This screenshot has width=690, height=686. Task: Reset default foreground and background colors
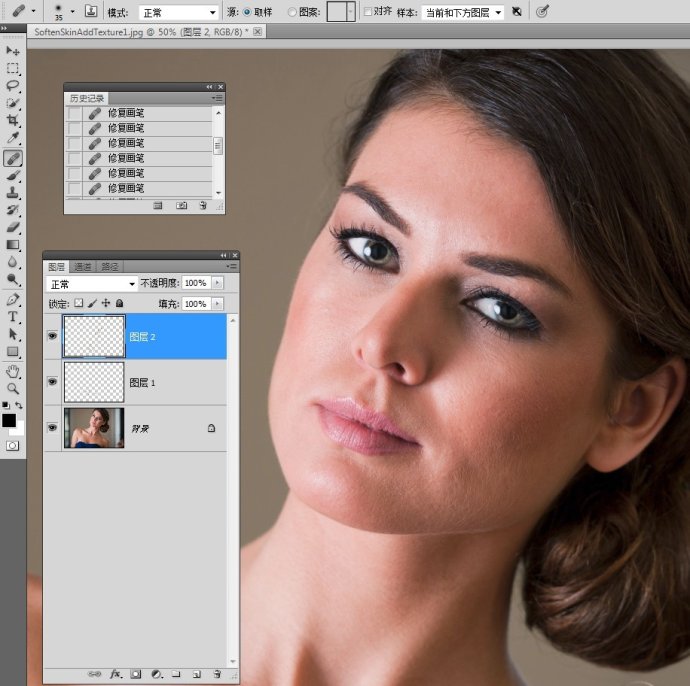(x=6, y=405)
